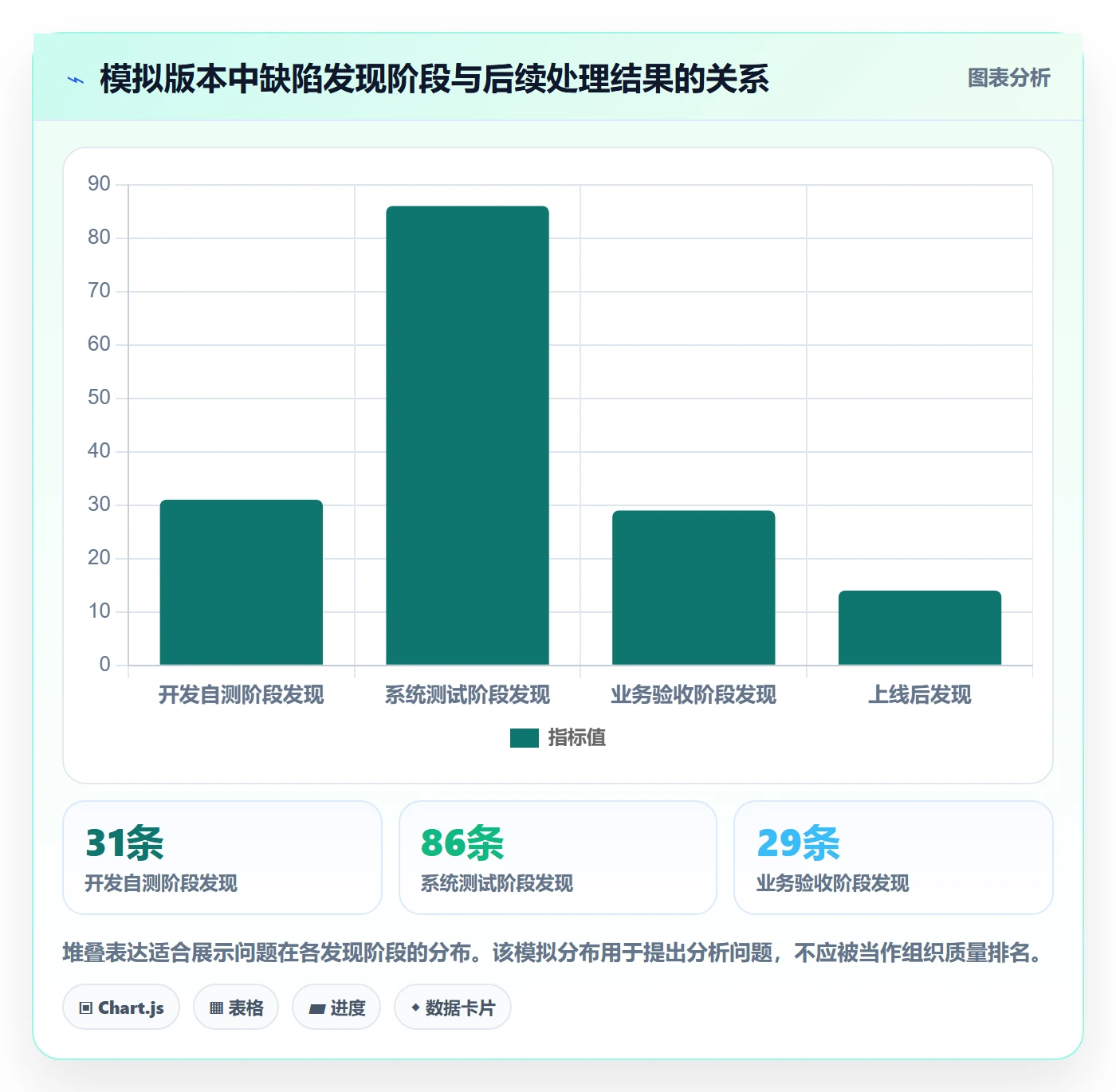This screenshot has width=1116, height=1092.
Task: Click the 表格 tag chip
Action: pos(236,1008)
